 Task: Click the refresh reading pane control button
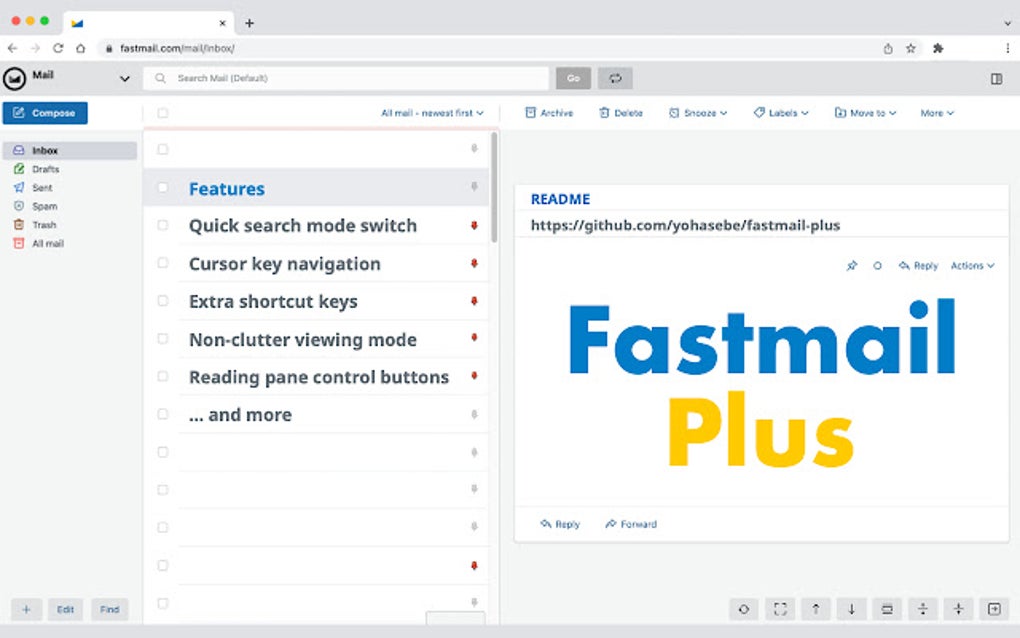[744, 609]
